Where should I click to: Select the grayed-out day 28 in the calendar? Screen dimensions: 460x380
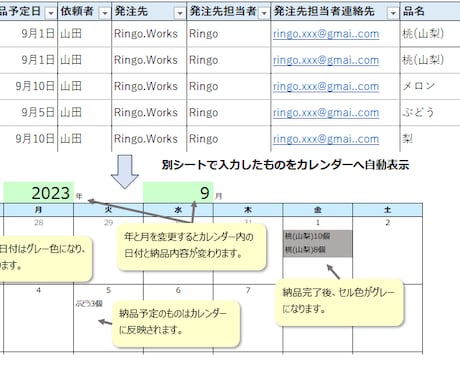pos(39,222)
